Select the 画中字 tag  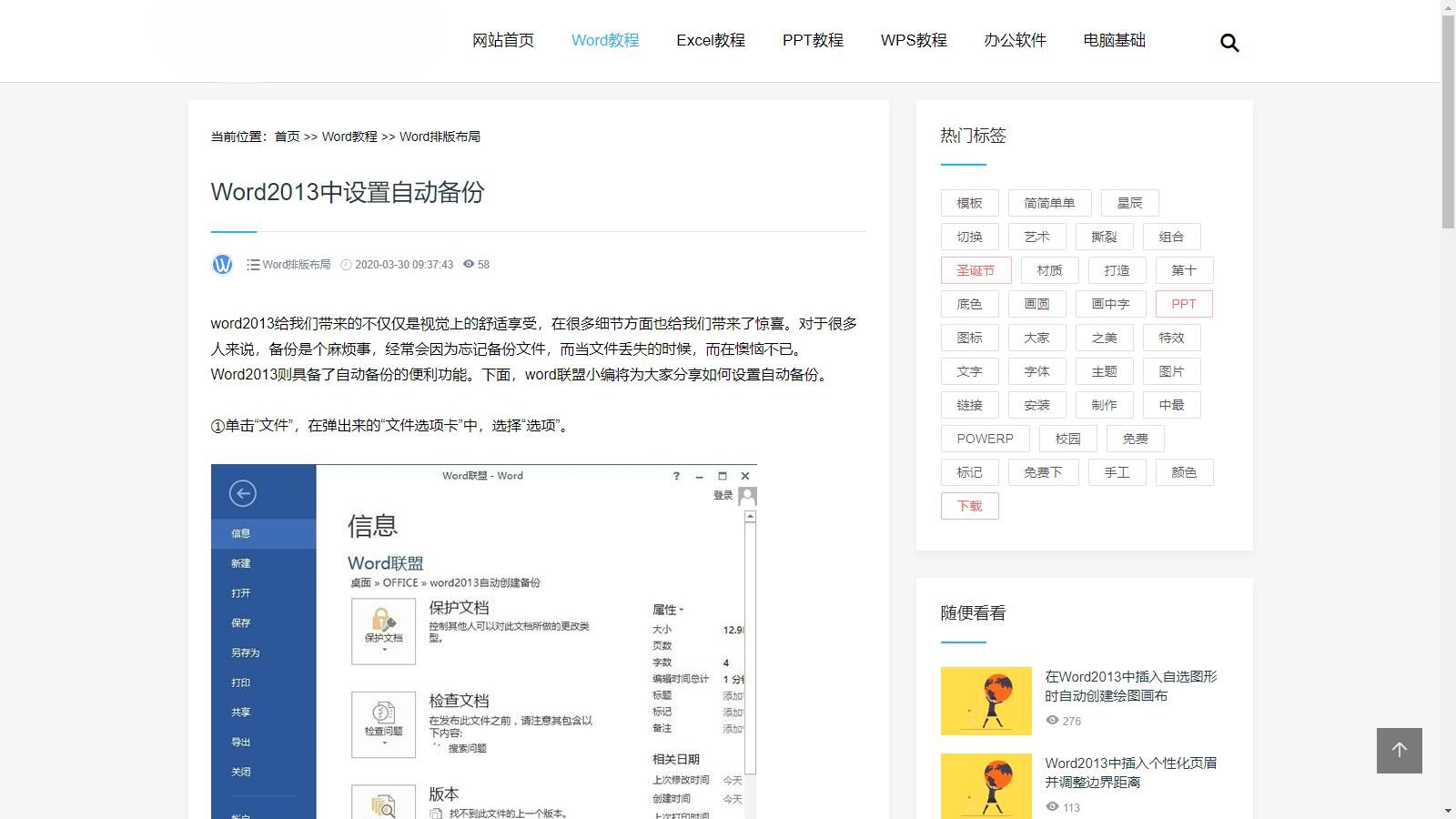pyautogui.click(x=1111, y=304)
